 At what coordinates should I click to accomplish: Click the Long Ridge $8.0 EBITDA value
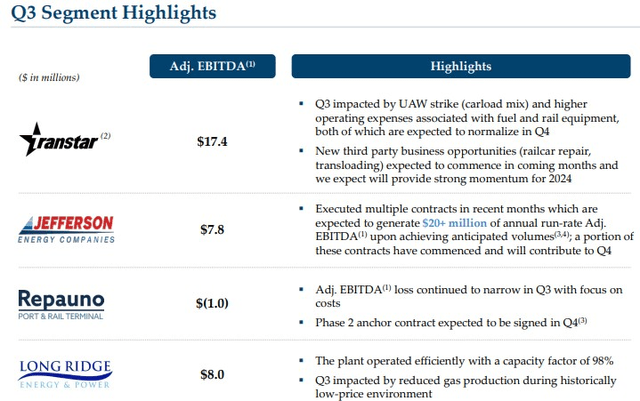212,374
